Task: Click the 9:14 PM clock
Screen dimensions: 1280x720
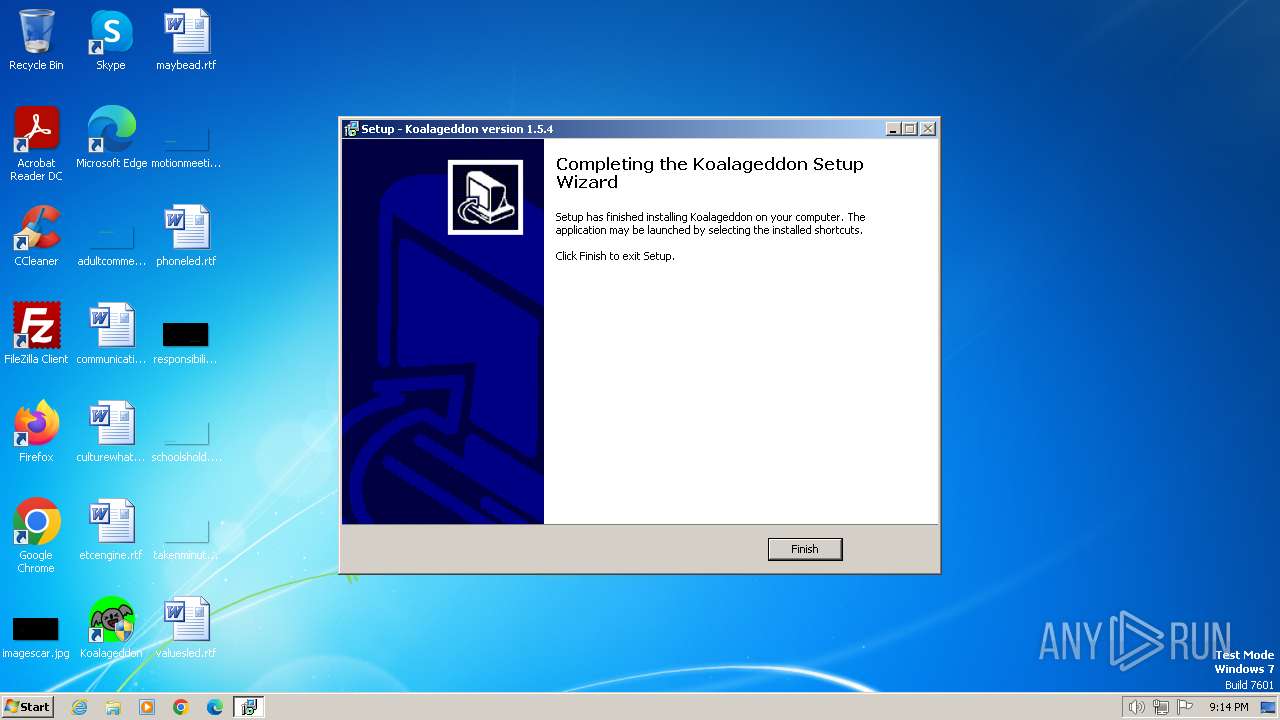Action: coord(1228,707)
